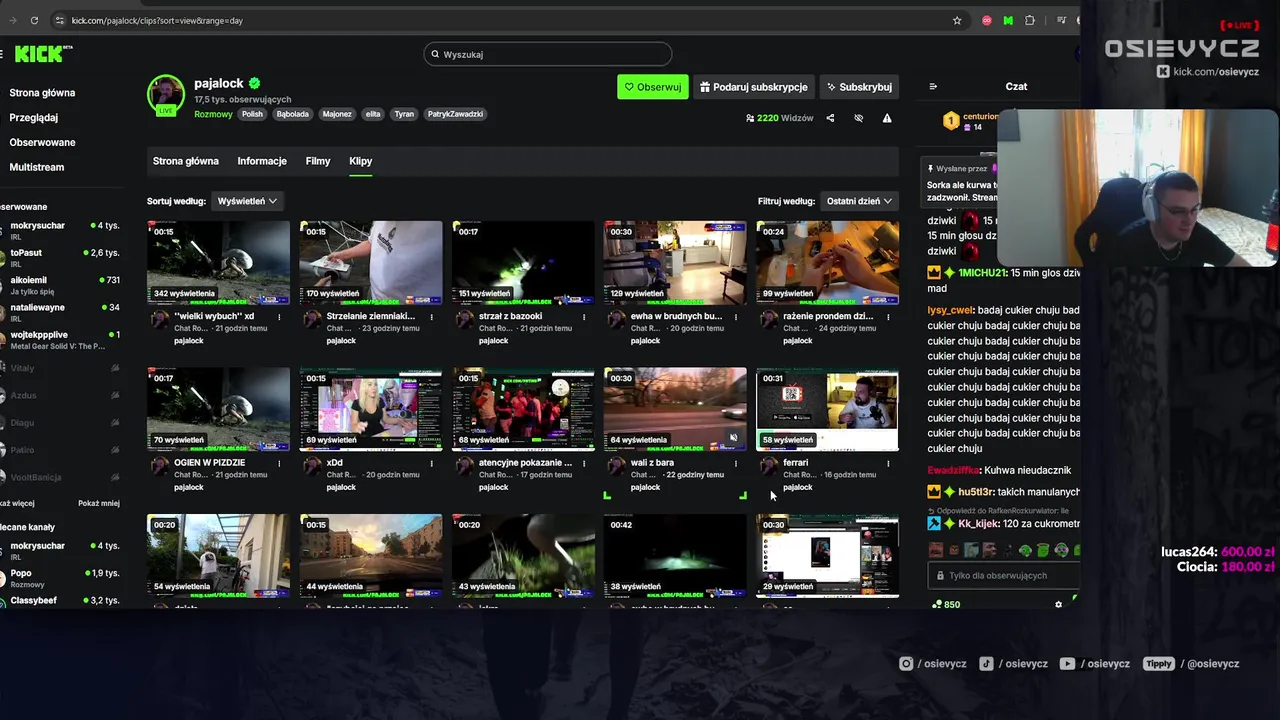The image size is (1280, 720).
Task: Open the browser extensions puzzle icon
Action: (x=1031, y=20)
